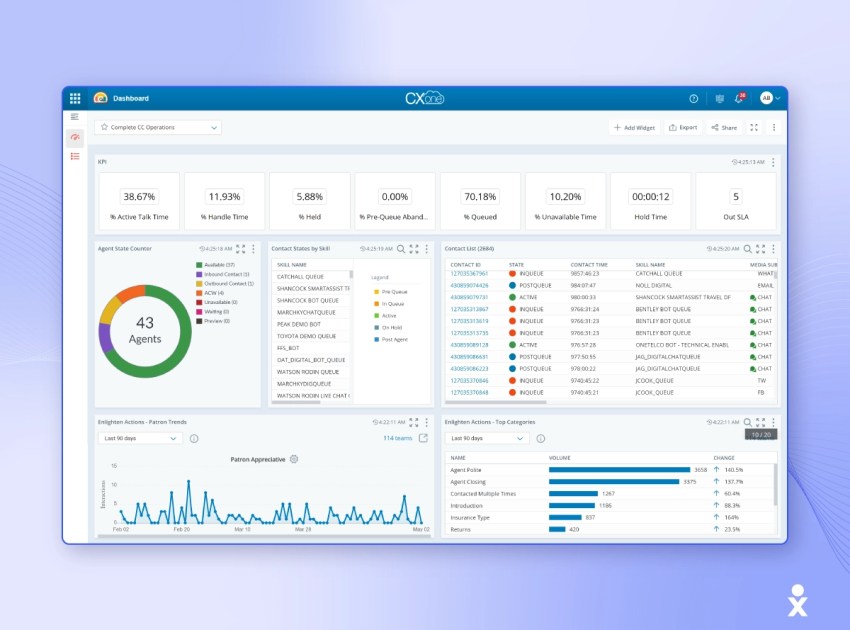Click the ACW orange color swatch
The height and width of the screenshot is (630, 850).
(x=198, y=292)
